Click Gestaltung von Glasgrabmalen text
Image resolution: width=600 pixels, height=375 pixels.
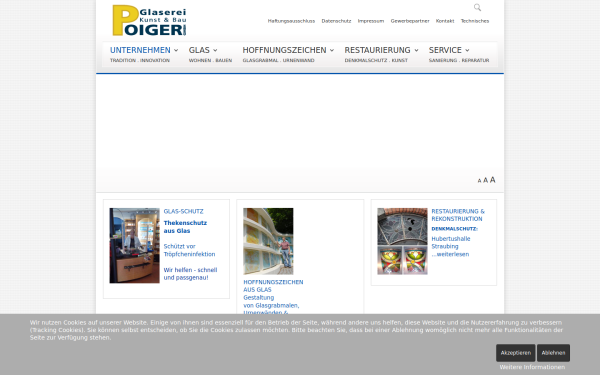pyautogui.click(x=271, y=302)
